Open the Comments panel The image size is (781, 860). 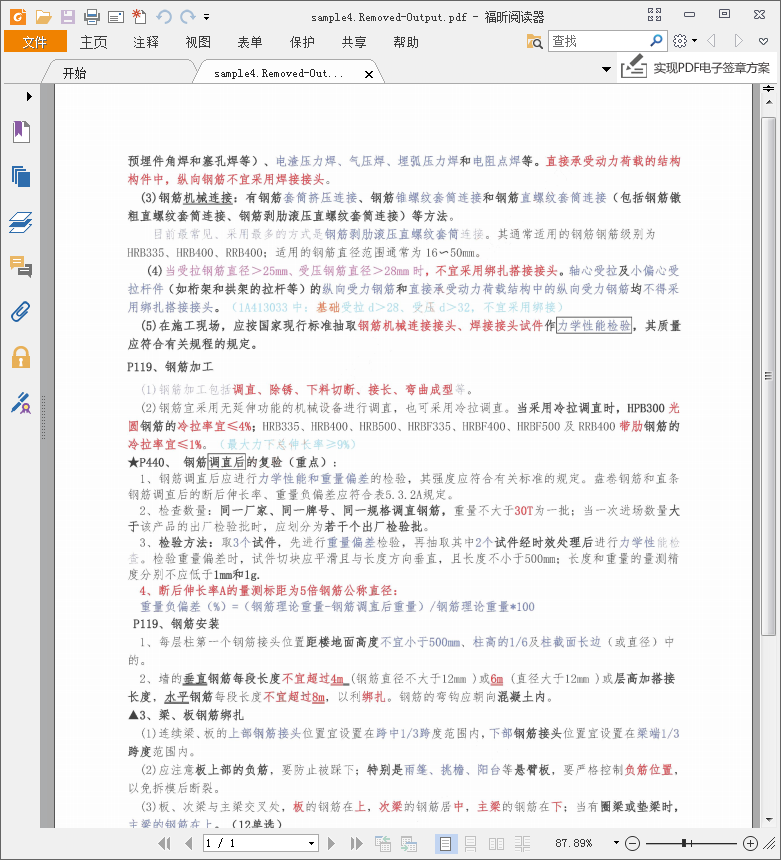click(x=21, y=267)
